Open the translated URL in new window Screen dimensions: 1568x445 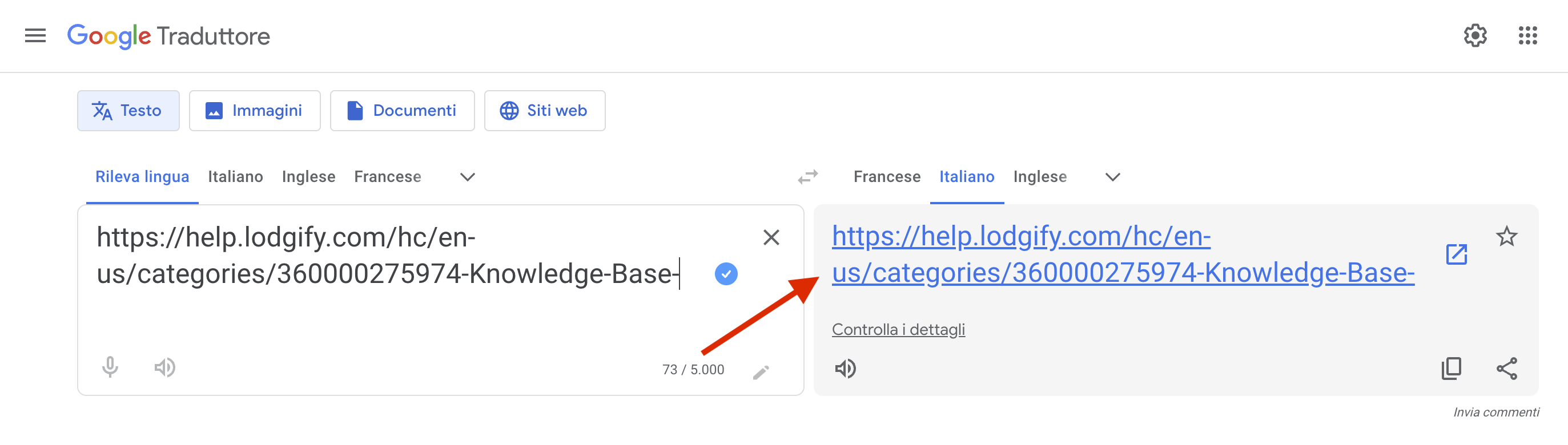click(1456, 256)
